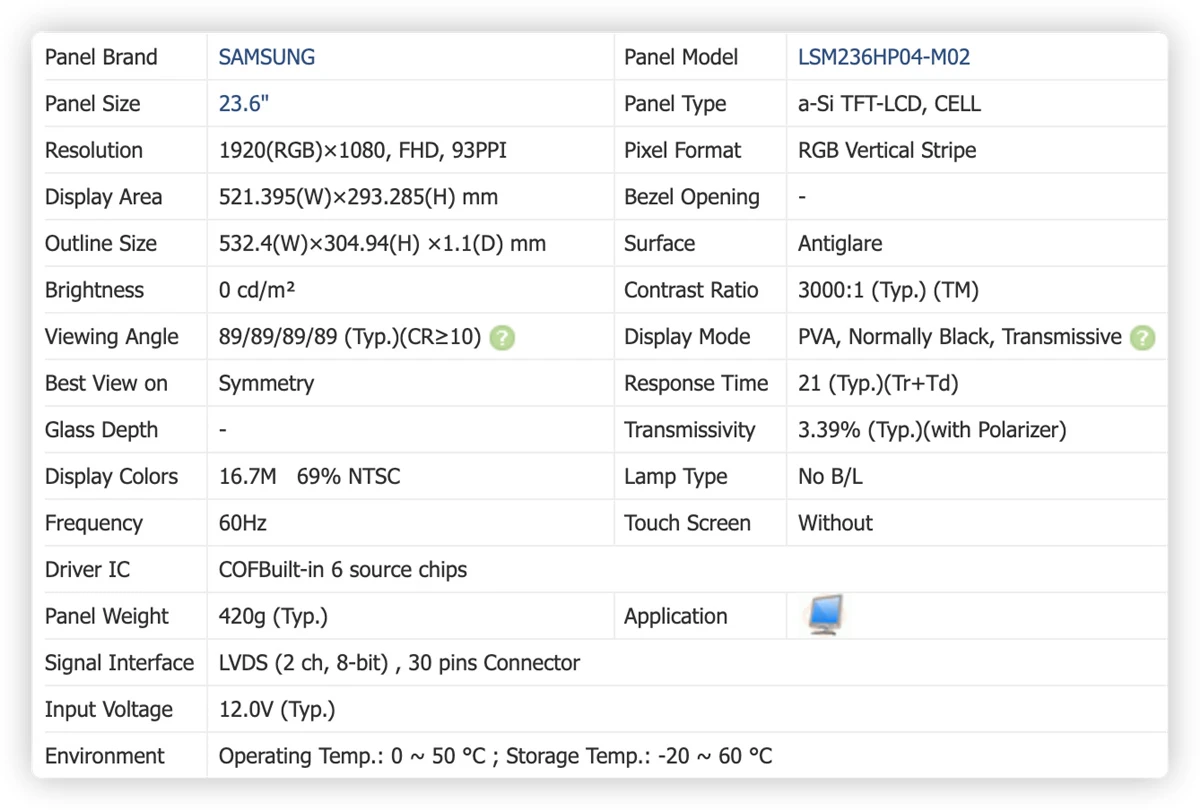Click the response time value 21 (Typ.)(Tr+Td)
1200x810 pixels.
pyautogui.click(x=878, y=384)
